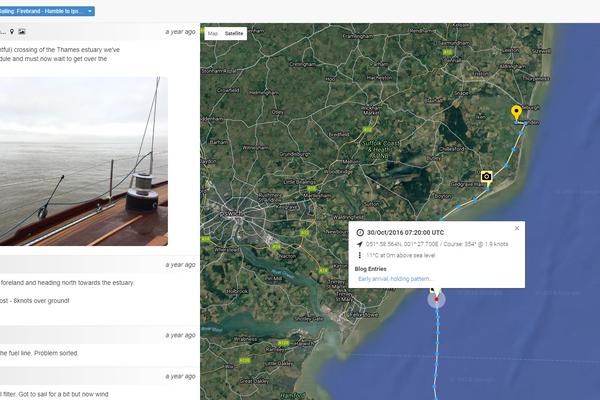Switch the map to Satellite view
This screenshot has height=400, width=600.
pyautogui.click(x=234, y=33)
